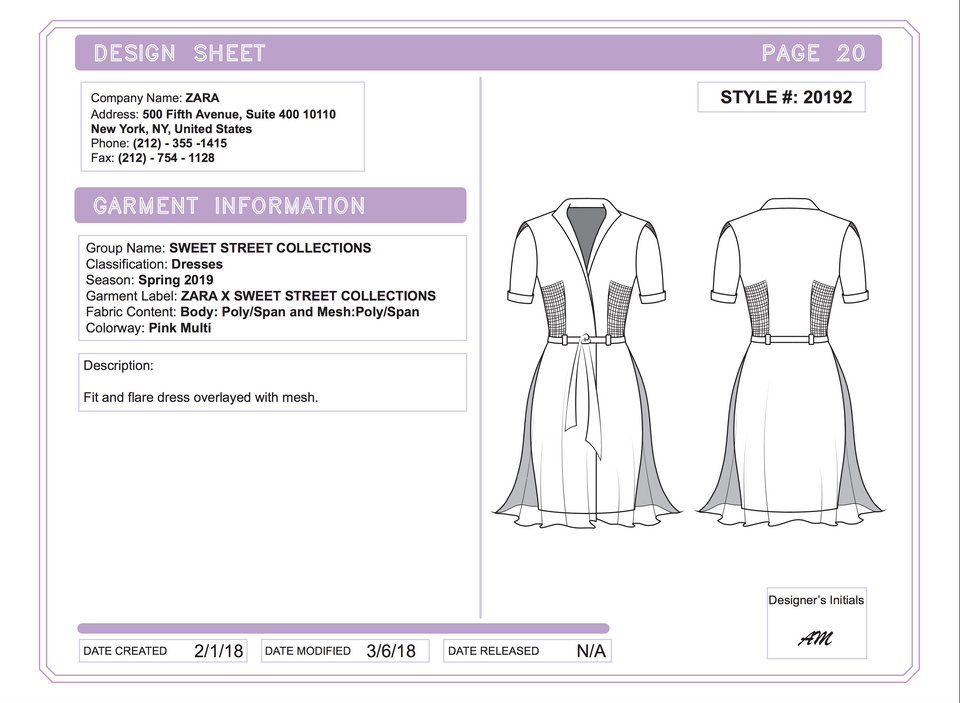Screen dimensions: 960x703
Task: Click the New York, NY, United States line
Action: (x=171, y=129)
